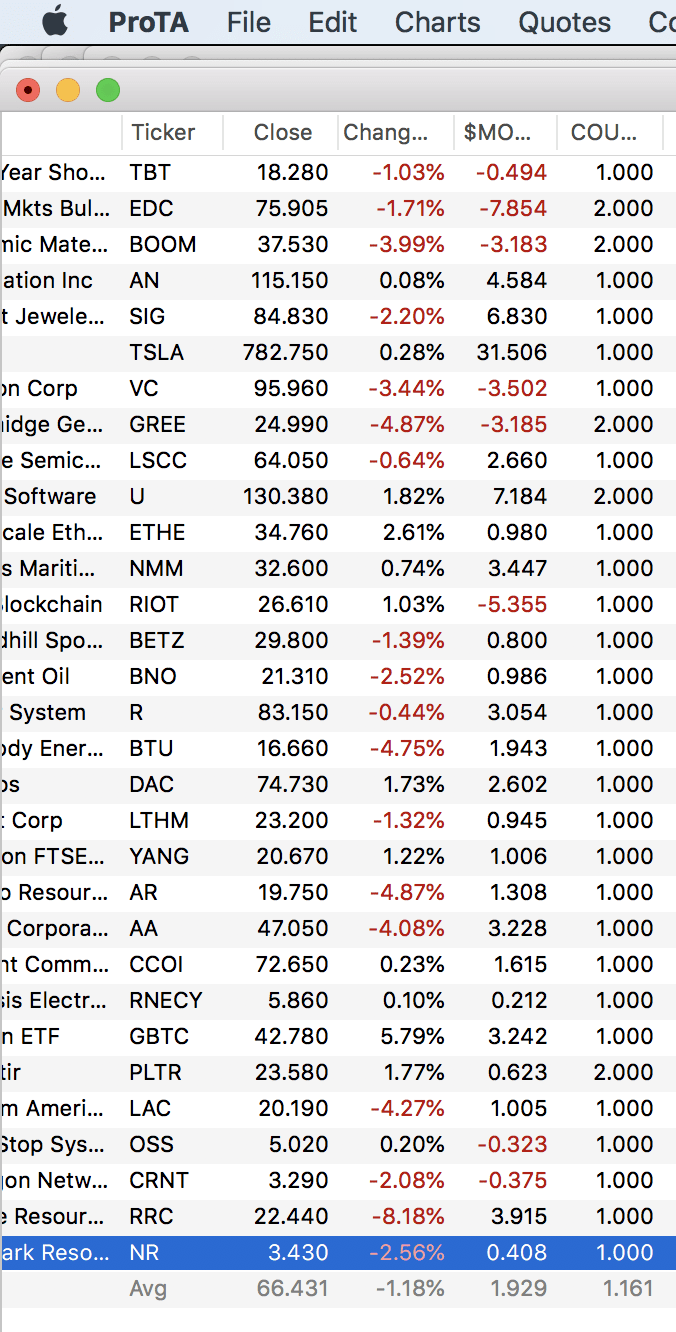
Task: Minimize the watchlist window
Action: pos(68,91)
